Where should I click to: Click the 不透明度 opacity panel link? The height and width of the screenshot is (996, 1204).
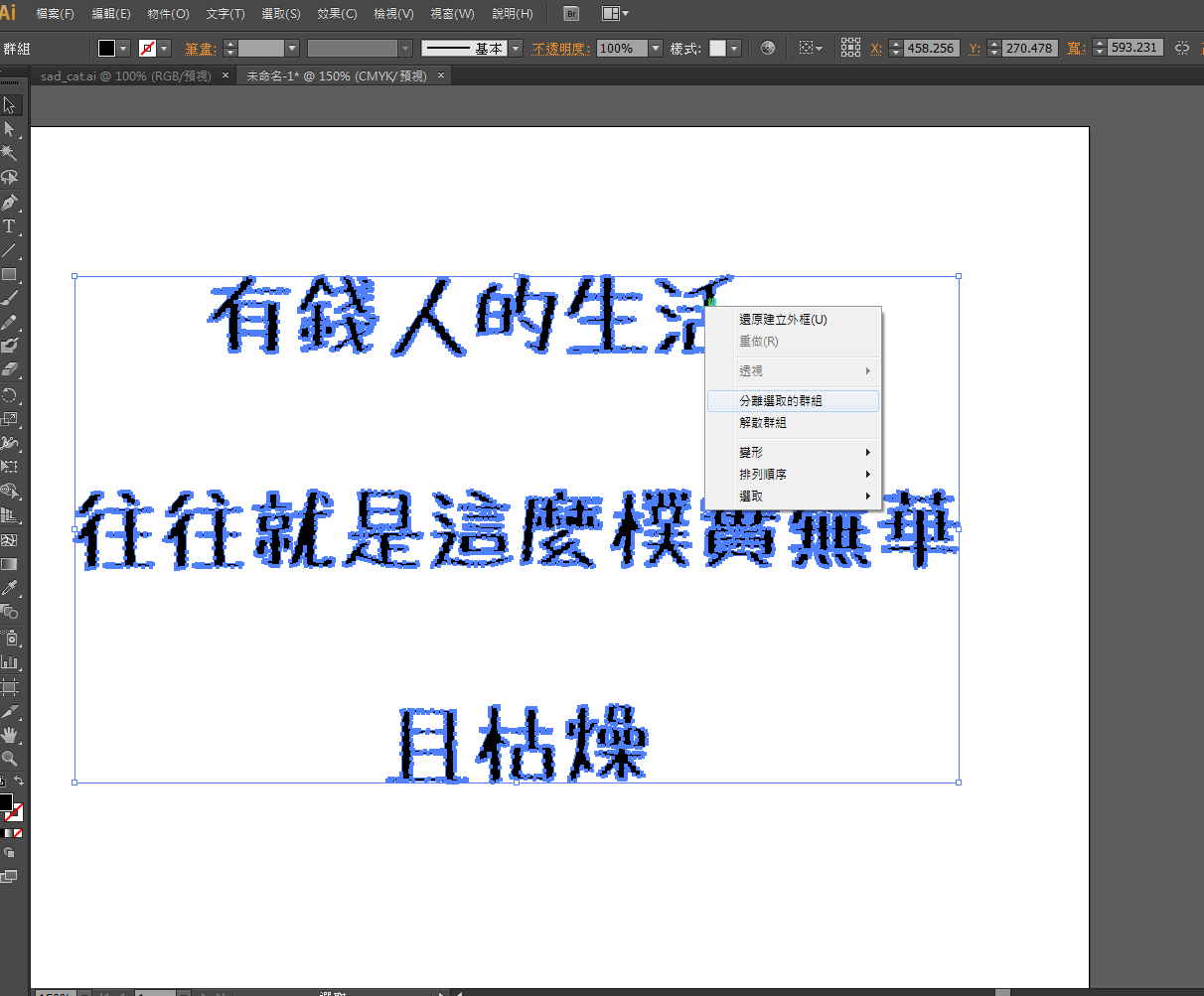coord(561,48)
